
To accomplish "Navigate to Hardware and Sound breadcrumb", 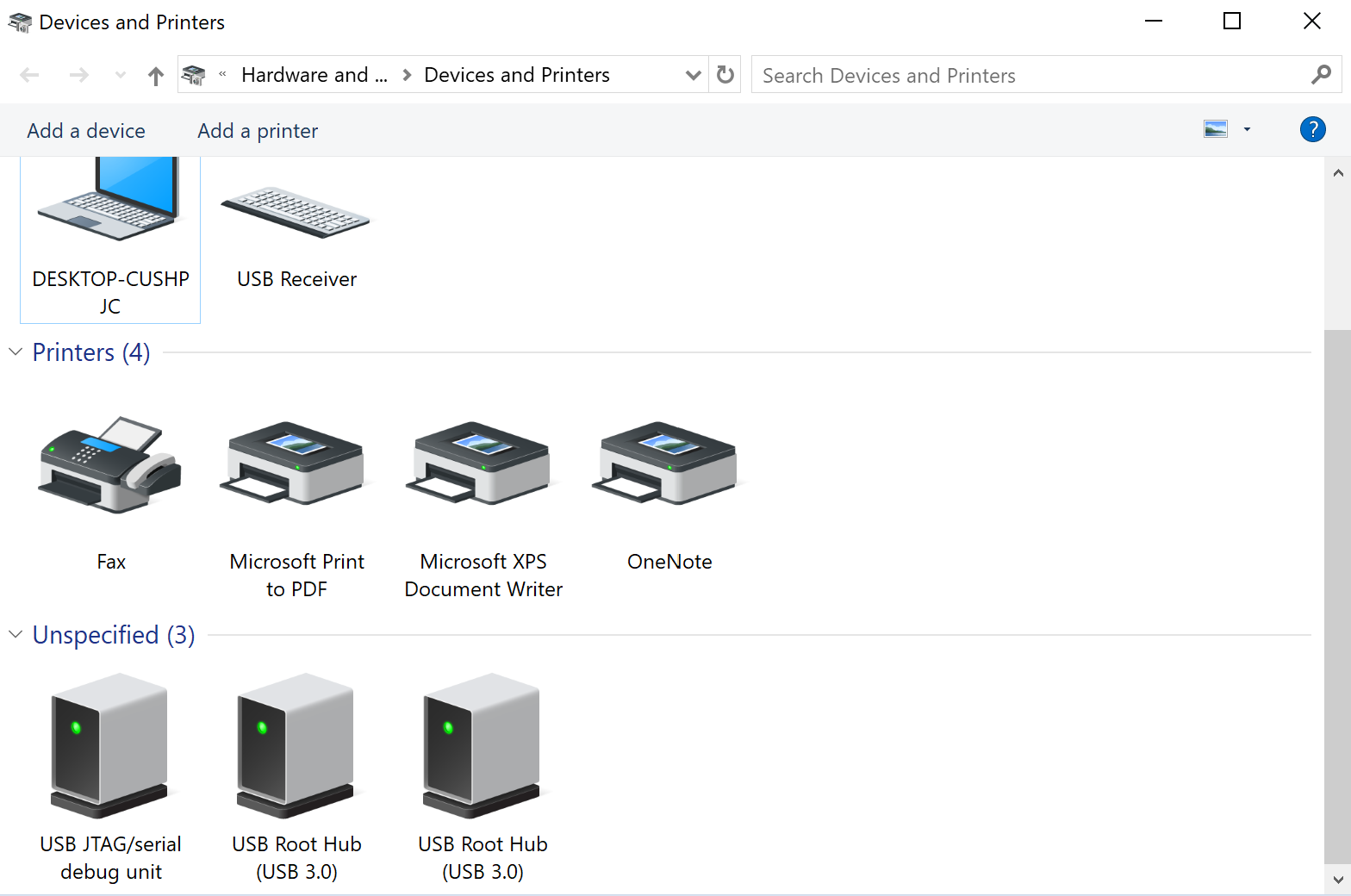I will point(314,76).
